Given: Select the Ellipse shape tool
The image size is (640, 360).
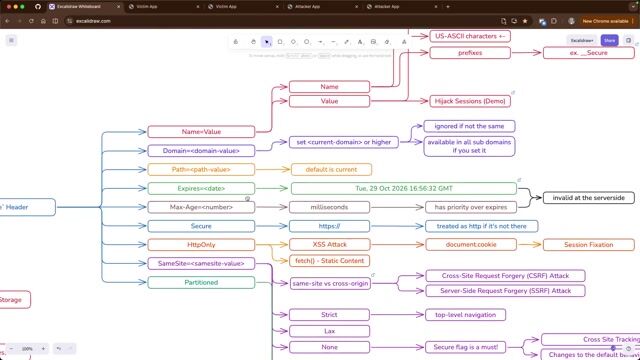Looking at the screenshot, I should pyautogui.click(x=307, y=42).
